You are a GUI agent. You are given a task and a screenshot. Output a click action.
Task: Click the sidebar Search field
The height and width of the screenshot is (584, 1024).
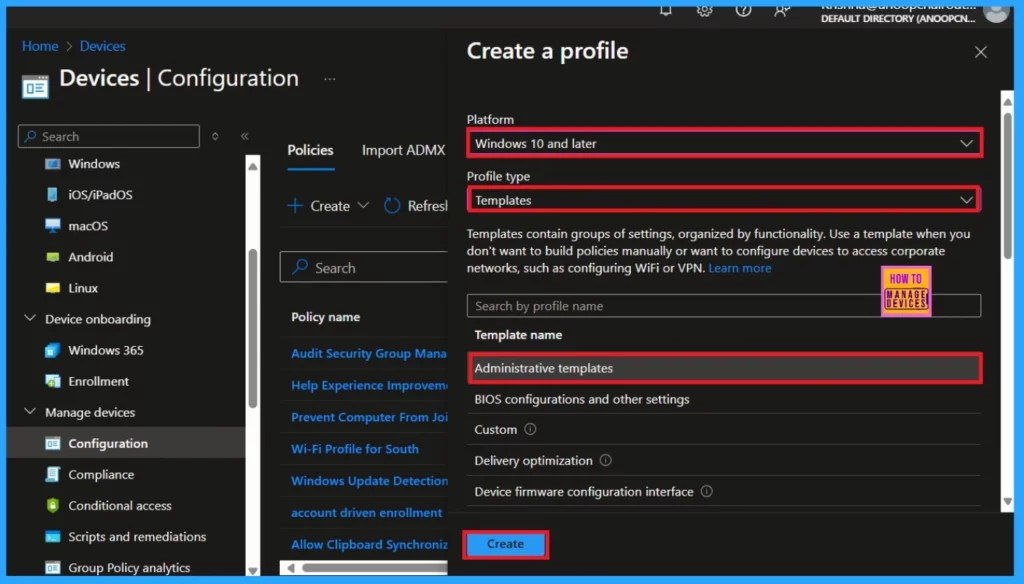pyautogui.click(x=109, y=137)
